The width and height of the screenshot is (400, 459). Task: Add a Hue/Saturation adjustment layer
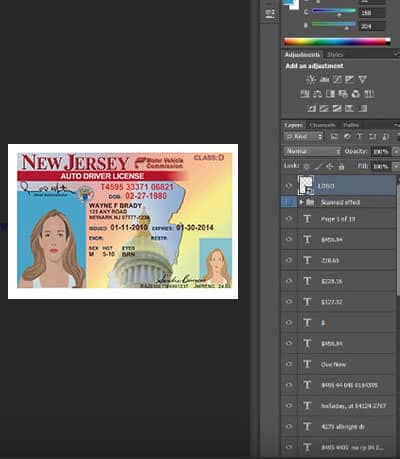click(x=305, y=94)
